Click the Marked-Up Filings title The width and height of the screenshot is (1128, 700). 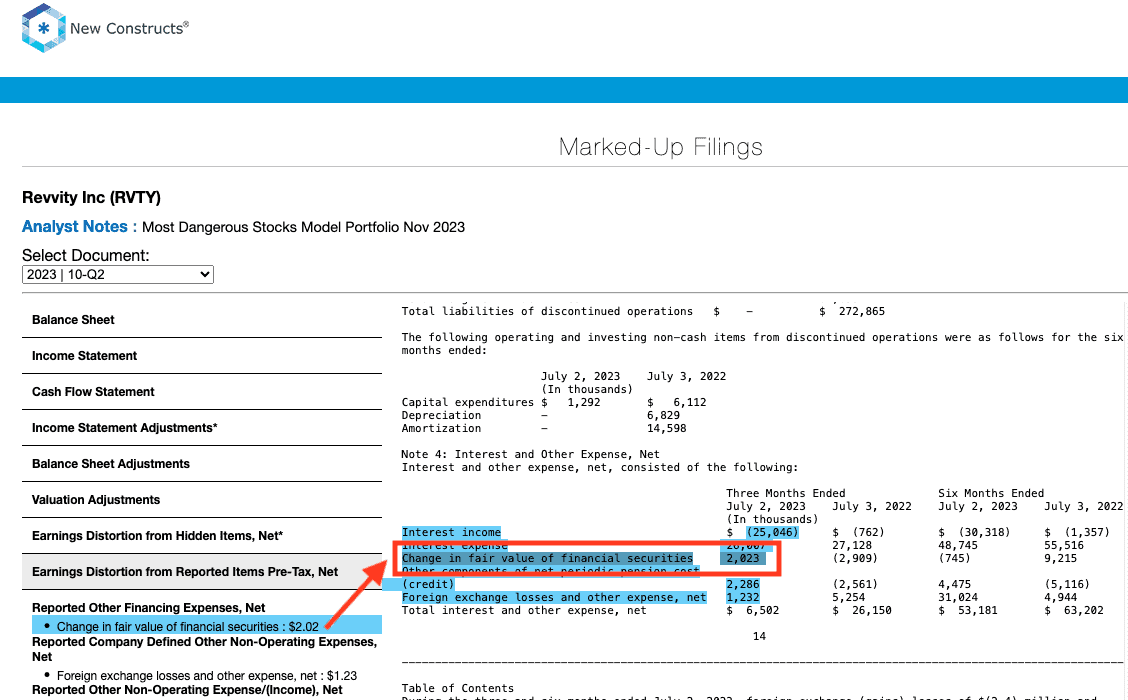click(x=660, y=147)
